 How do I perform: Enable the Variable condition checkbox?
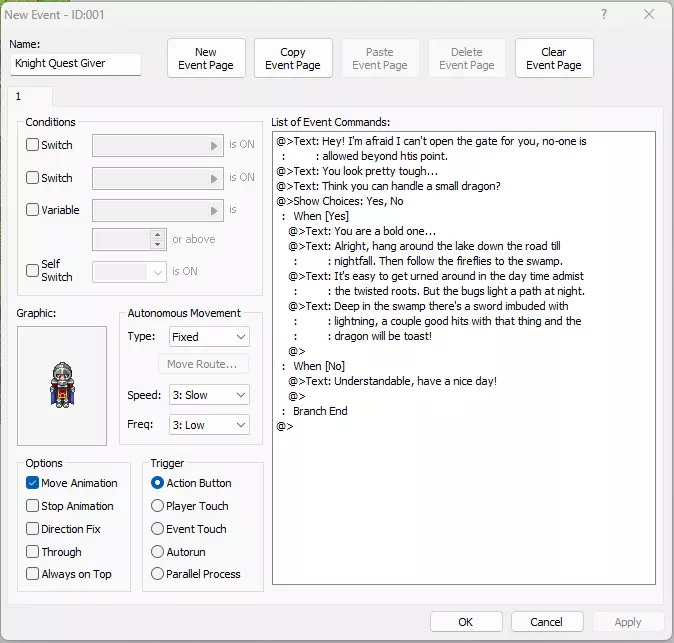tap(33, 211)
